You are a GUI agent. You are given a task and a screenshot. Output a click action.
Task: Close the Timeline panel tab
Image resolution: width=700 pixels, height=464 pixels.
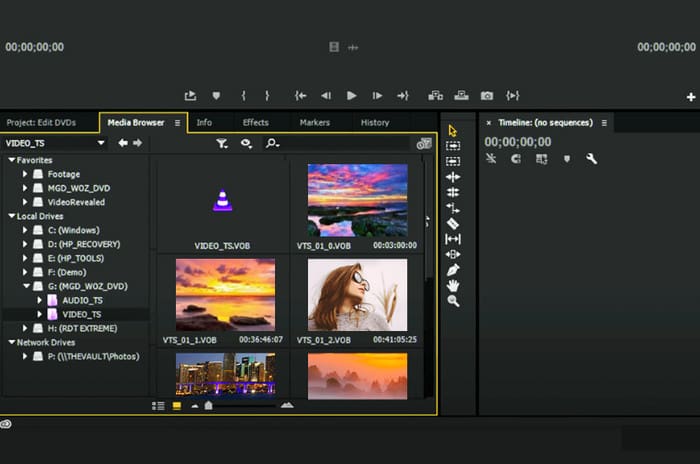[488, 123]
